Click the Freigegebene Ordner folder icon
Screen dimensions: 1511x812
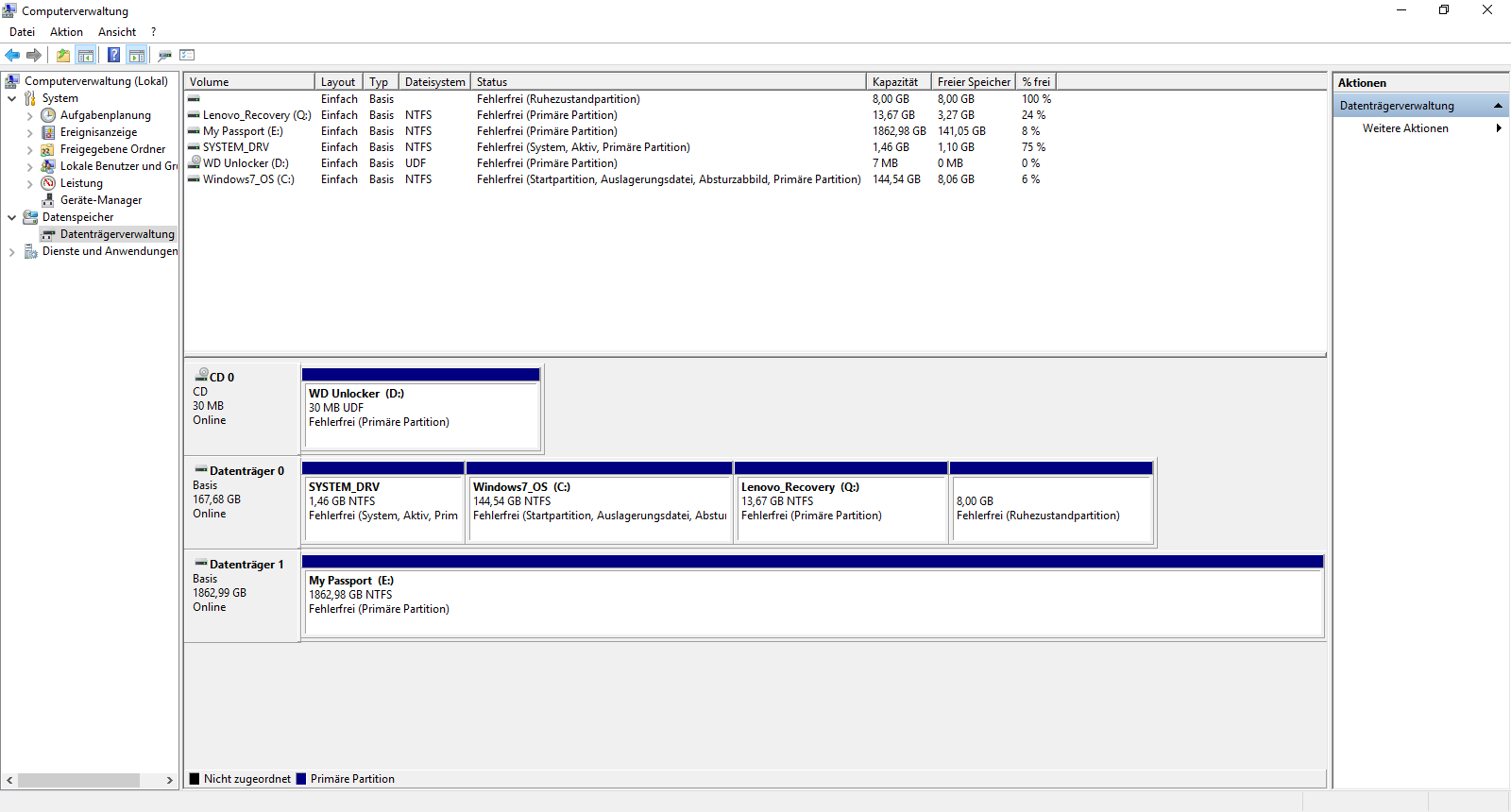click(x=48, y=149)
